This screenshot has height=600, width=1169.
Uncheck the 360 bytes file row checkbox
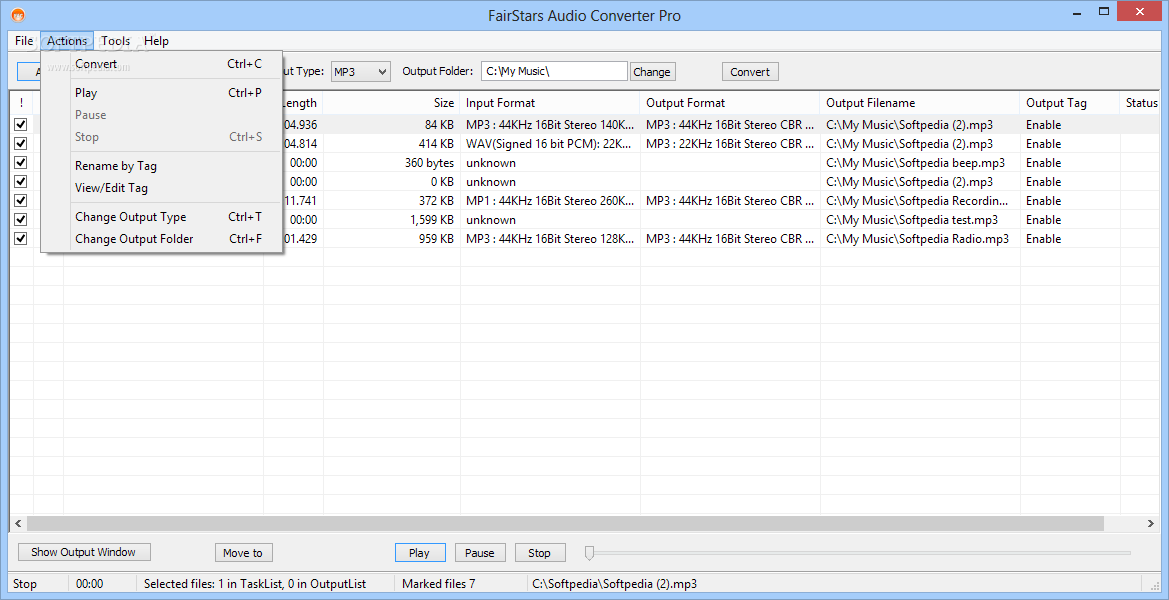[x=21, y=162]
